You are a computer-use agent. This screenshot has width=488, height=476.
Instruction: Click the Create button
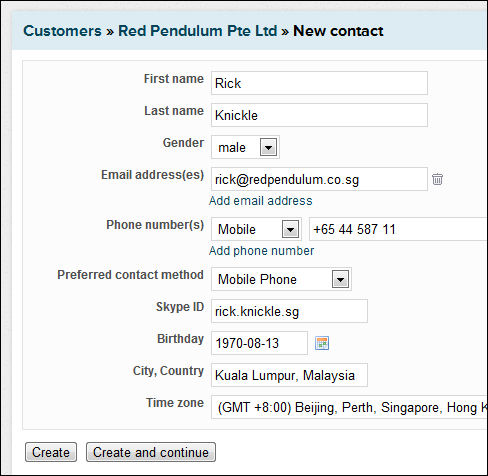(51, 452)
